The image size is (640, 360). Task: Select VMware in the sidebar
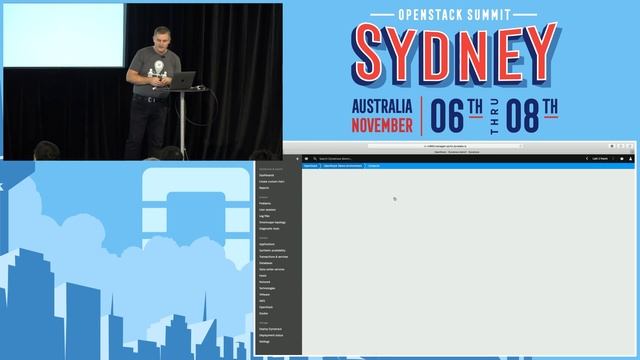264,294
